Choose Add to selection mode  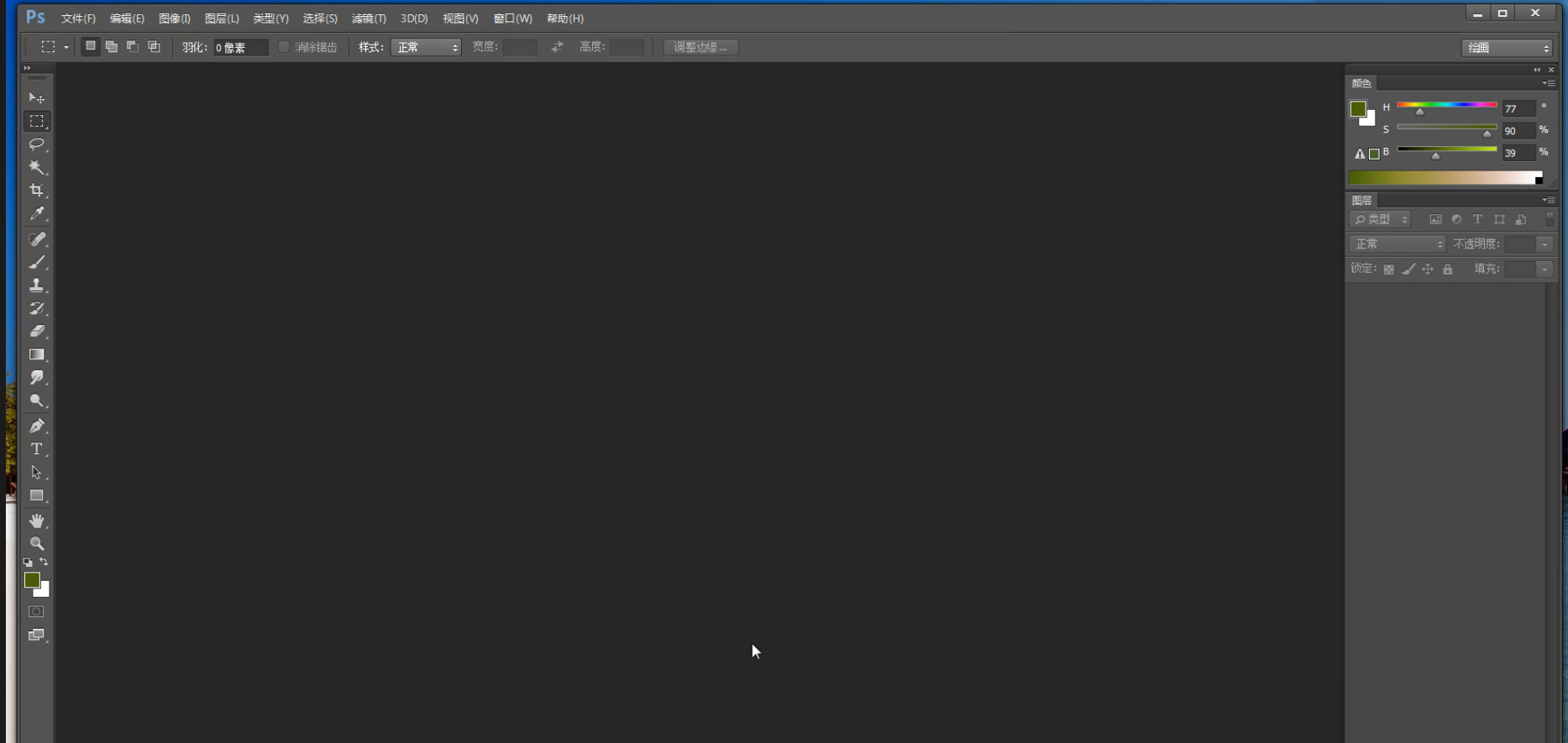click(111, 47)
